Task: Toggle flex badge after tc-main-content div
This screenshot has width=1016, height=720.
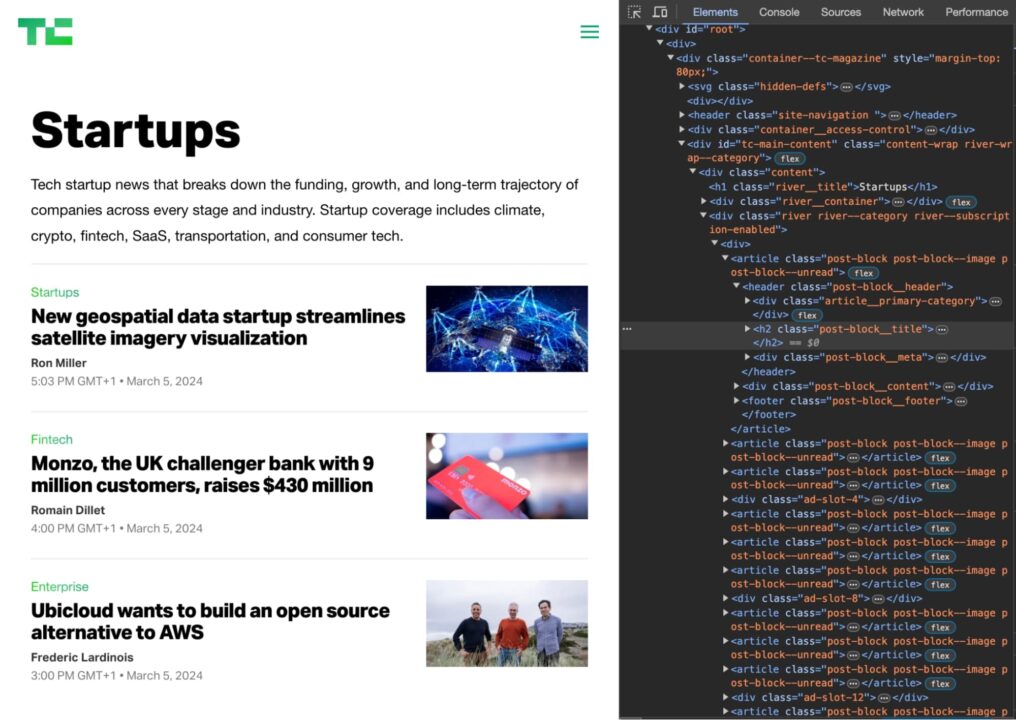Action: click(789, 159)
